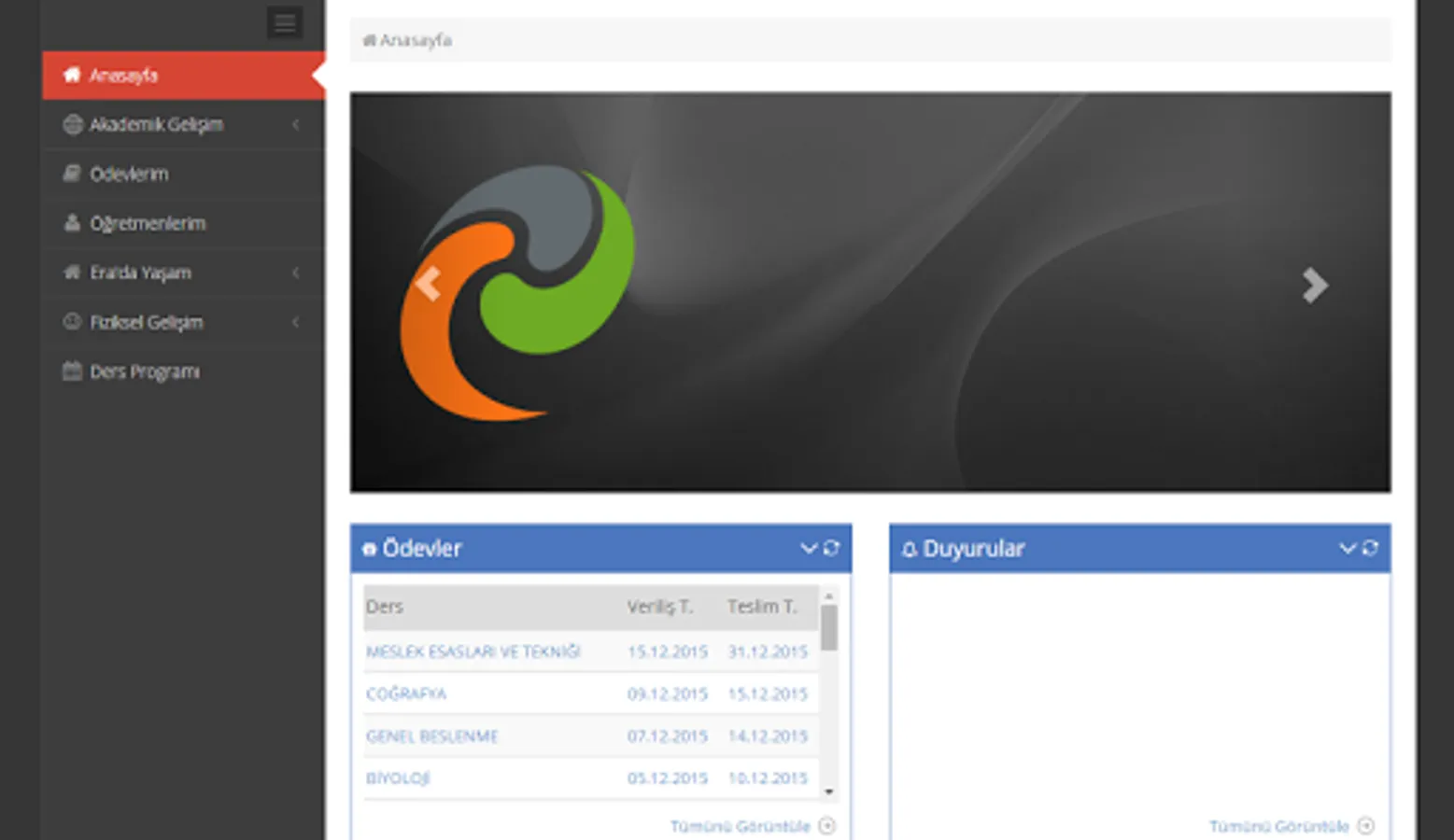Screen dimensions: 1454x840
Task: Click the globe icon next to Akademik Gelişim
Action: pos(72,124)
